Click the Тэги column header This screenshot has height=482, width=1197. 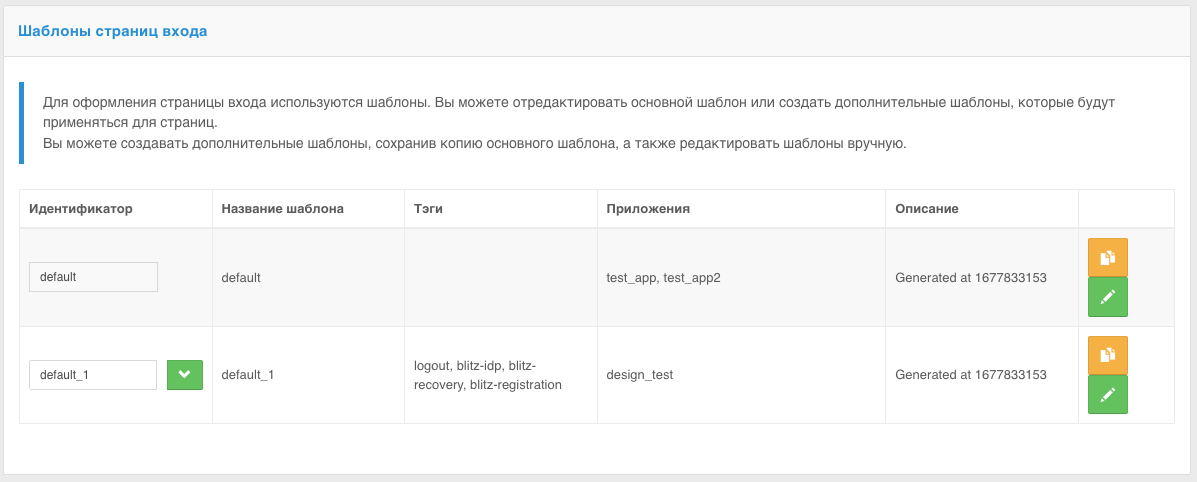428,209
